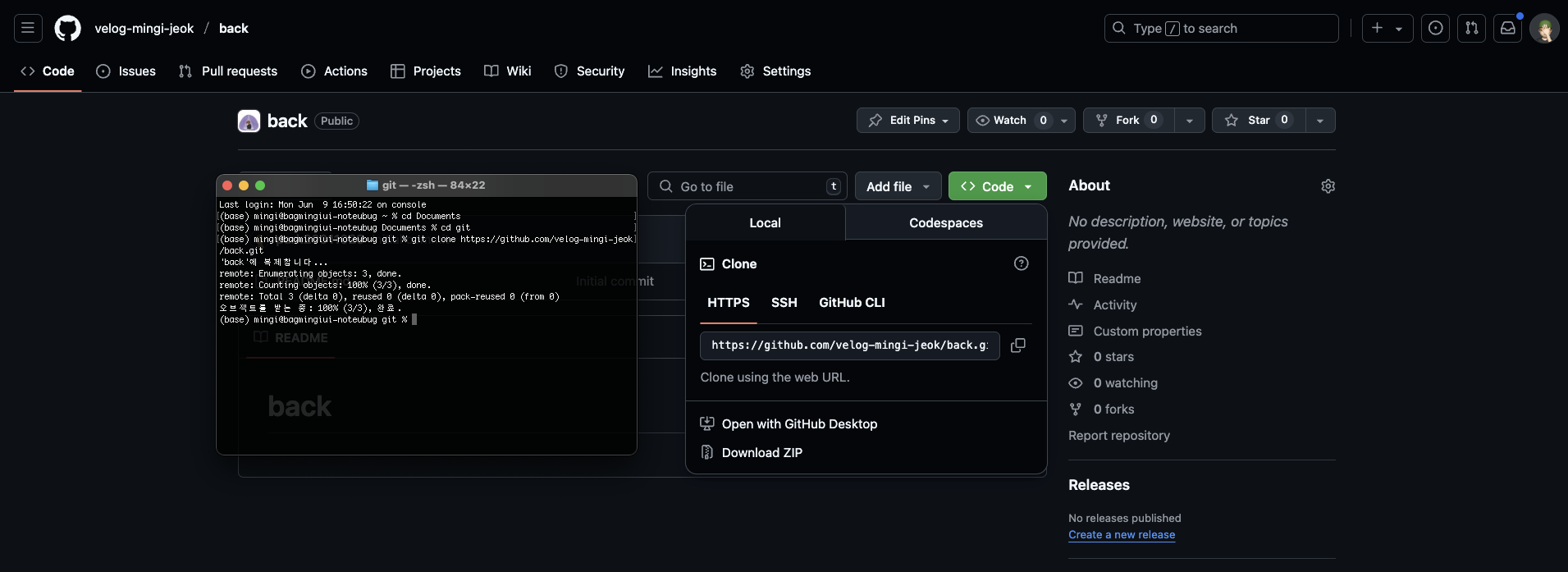Open the repository Settings tab
The width and height of the screenshot is (1568, 572).
tap(775, 71)
